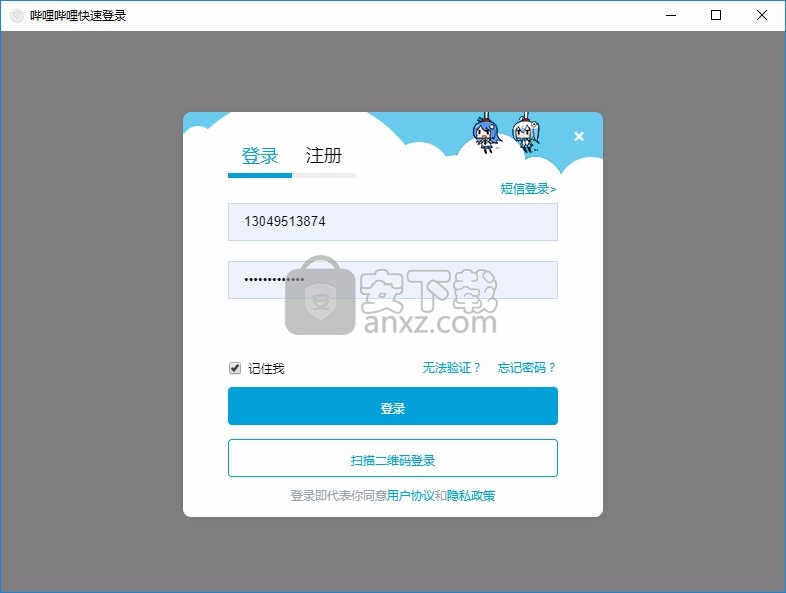Click the bilibili app icon in title bar
This screenshot has height=593, width=786.
tap(17, 16)
